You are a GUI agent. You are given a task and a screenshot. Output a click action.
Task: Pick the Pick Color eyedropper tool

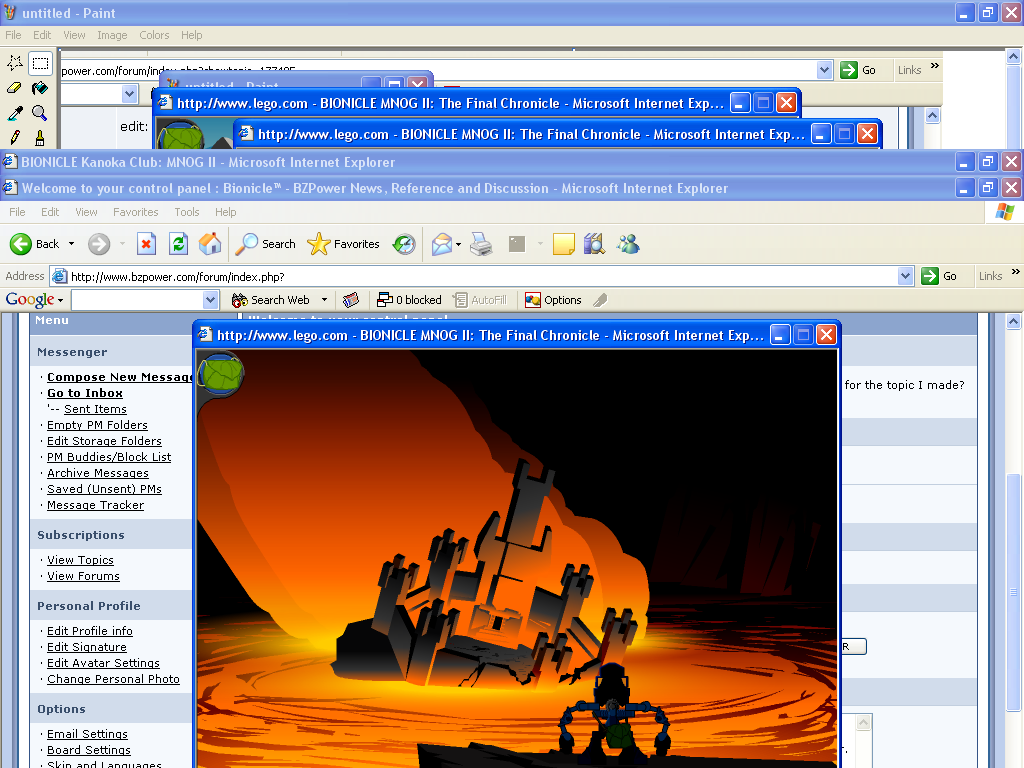pos(15,113)
